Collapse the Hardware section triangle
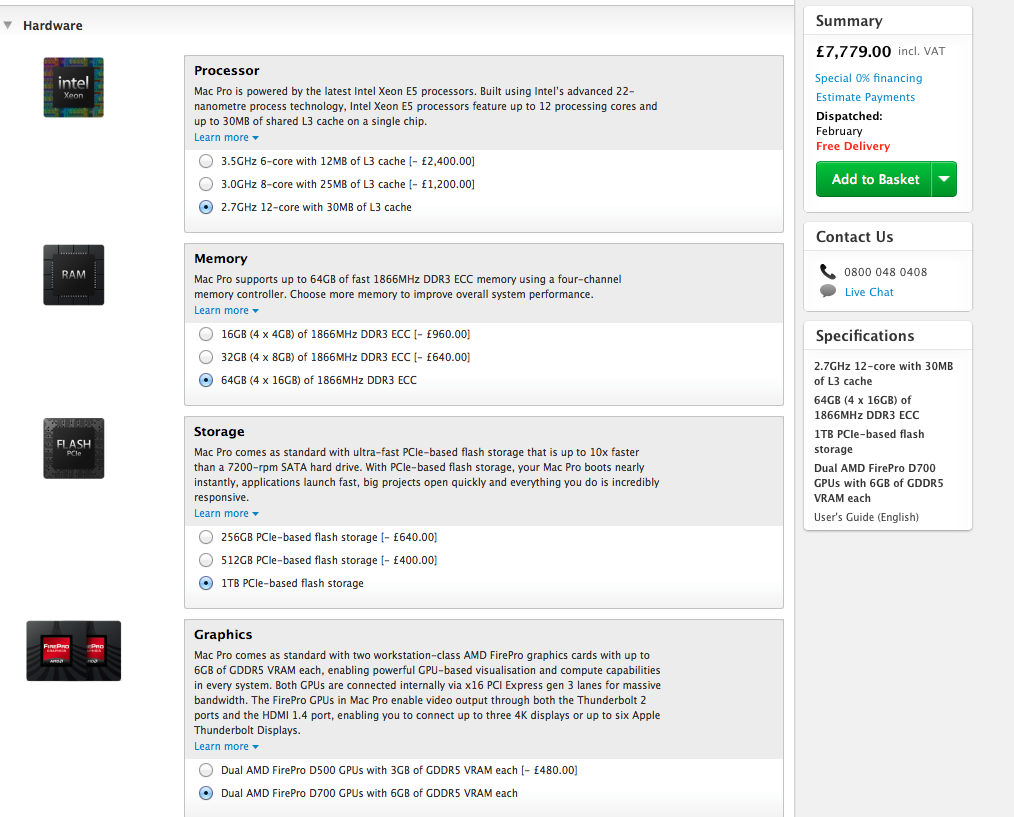Image resolution: width=1014 pixels, height=817 pixels. pyautogui.click(x=8, y=25)
